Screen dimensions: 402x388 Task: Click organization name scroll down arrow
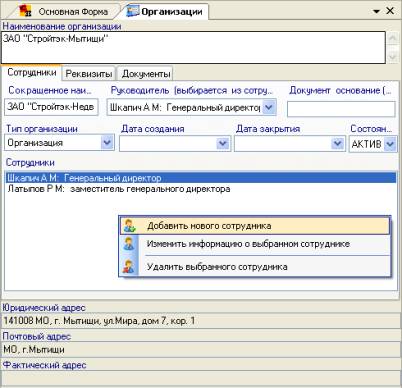393,56
